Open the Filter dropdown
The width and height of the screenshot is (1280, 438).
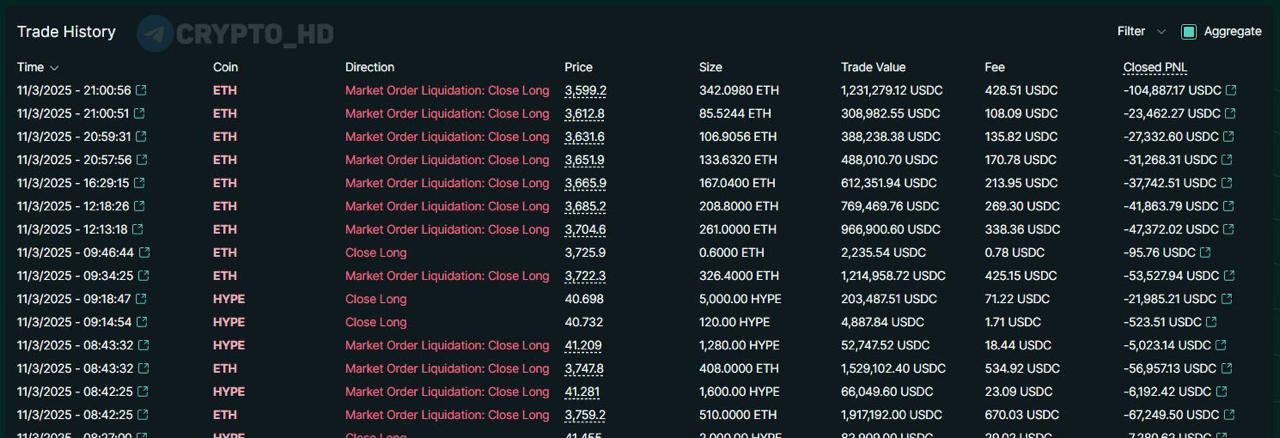coord(1141,32)
